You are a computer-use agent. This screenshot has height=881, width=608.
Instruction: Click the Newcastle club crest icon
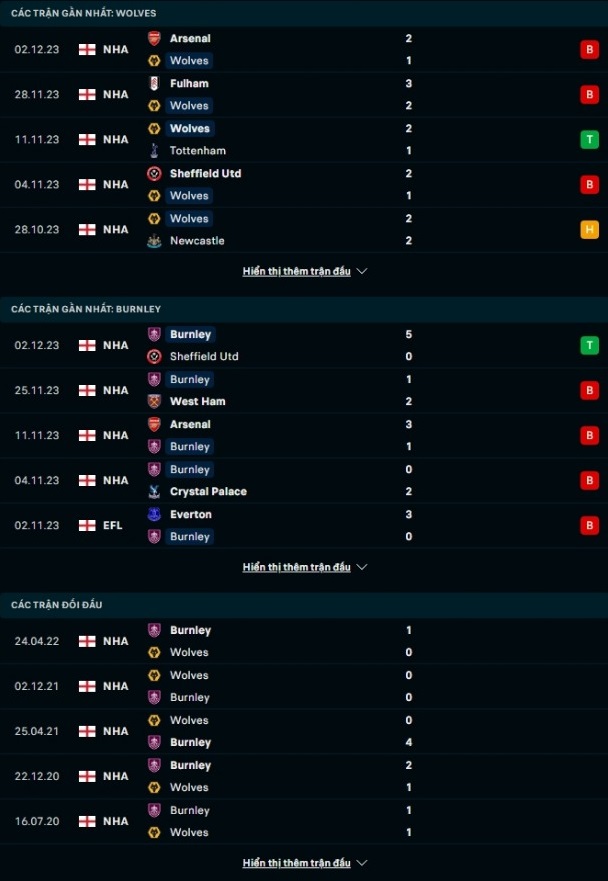coord(154,240)
